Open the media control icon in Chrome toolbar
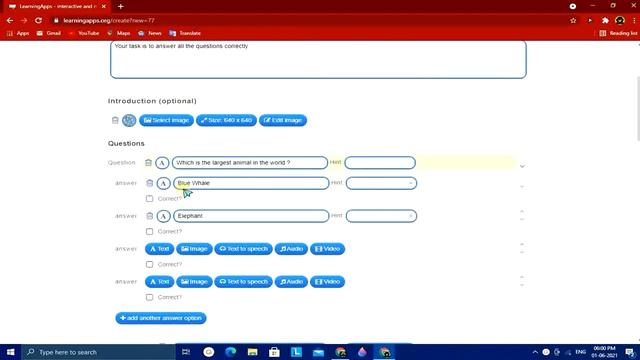 590,20
